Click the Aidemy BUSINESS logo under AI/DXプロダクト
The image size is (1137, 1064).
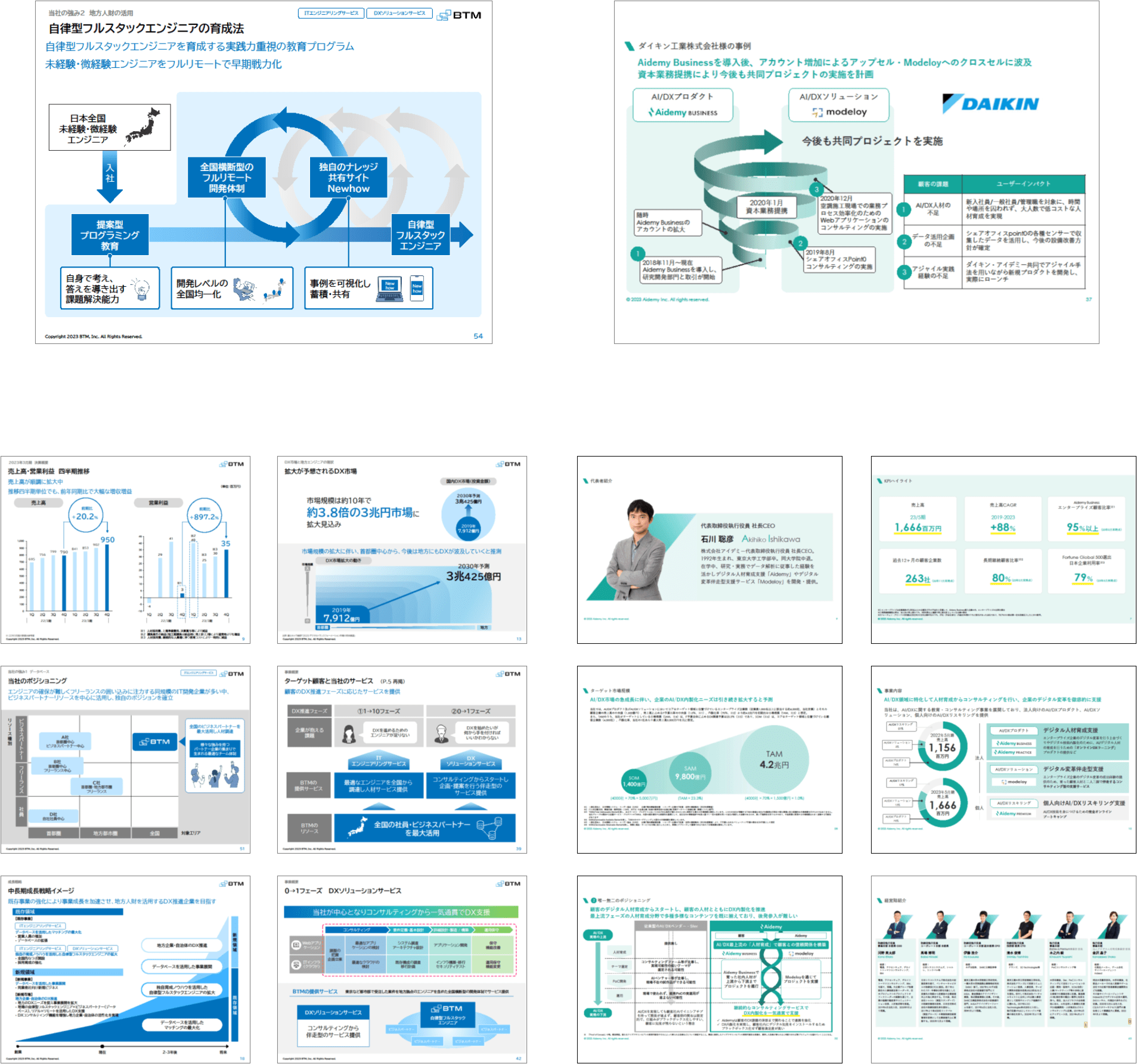tap(683, 112)
